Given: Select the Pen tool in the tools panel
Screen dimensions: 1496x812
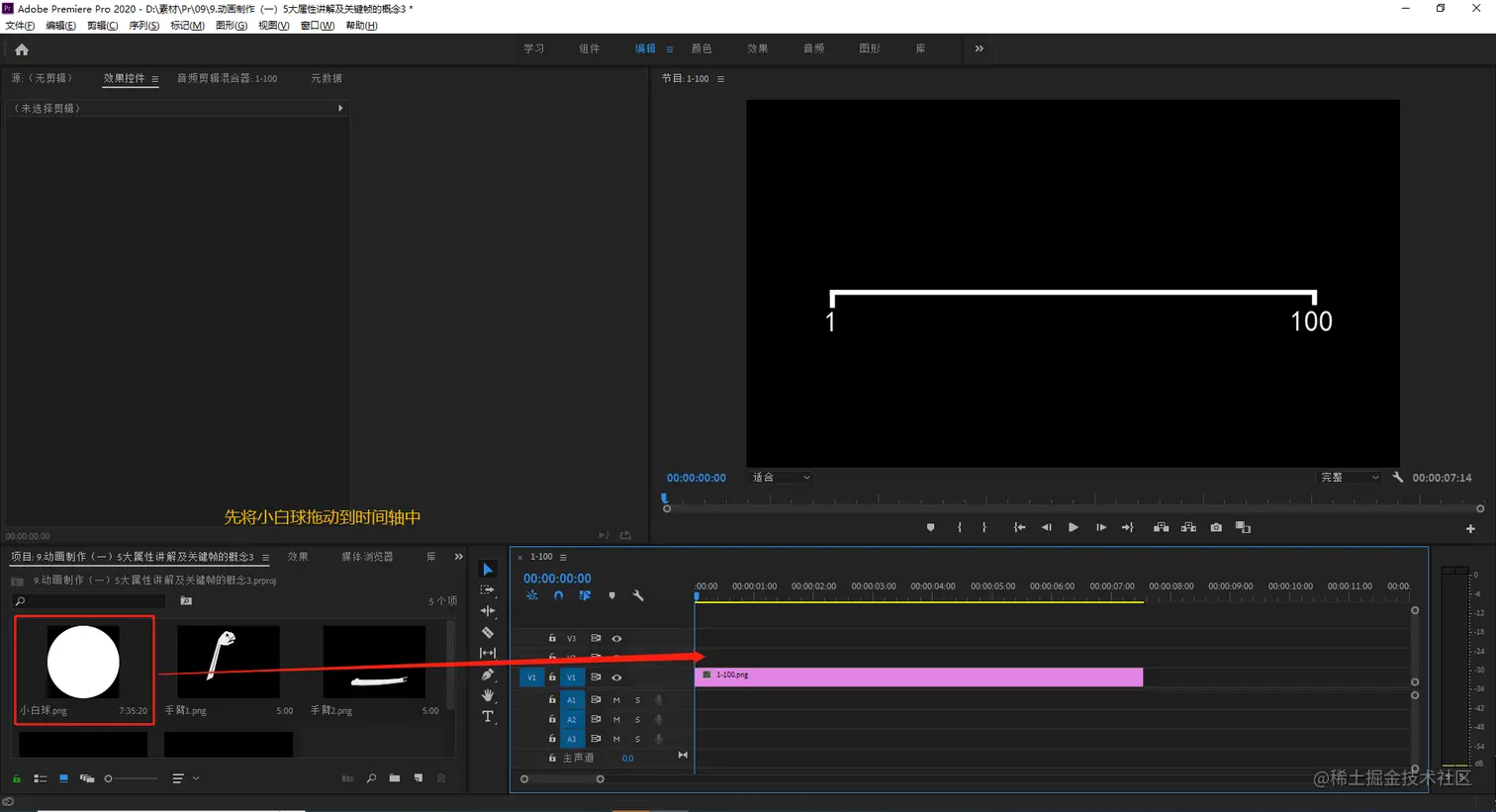Looking at the screenshot, I should pos(487,675).
